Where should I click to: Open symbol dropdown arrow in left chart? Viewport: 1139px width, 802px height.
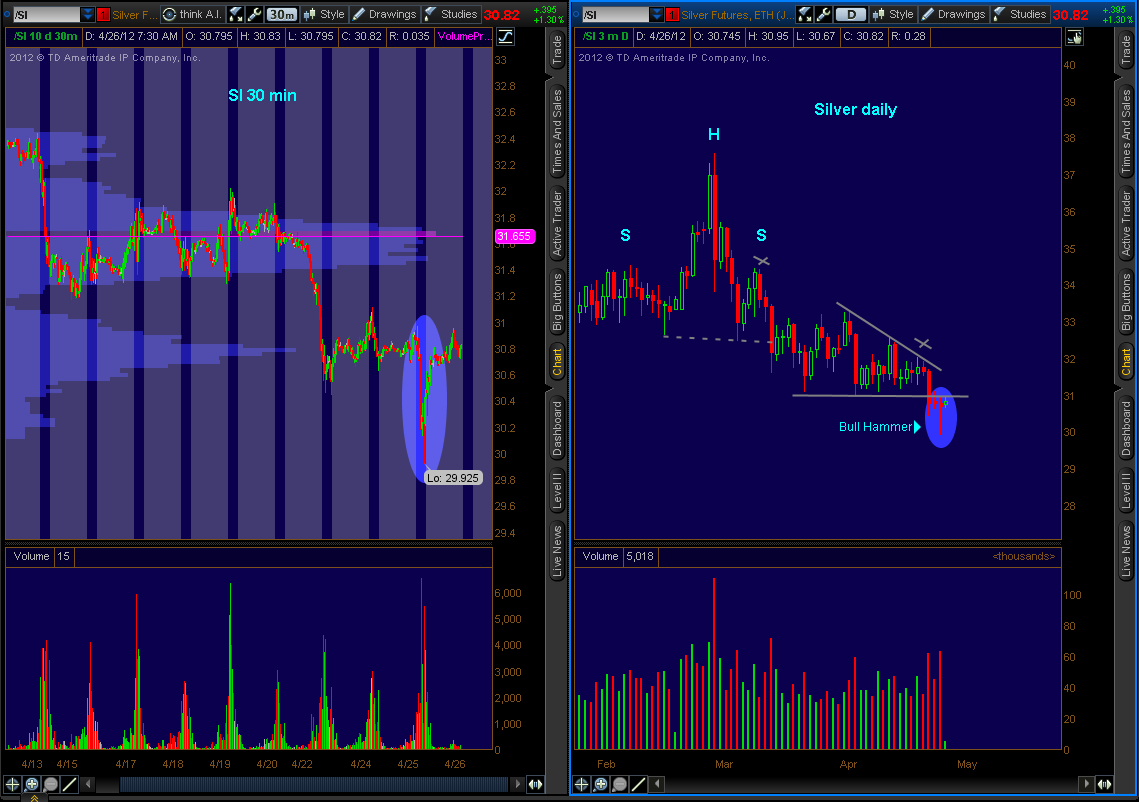coord(88,14)
